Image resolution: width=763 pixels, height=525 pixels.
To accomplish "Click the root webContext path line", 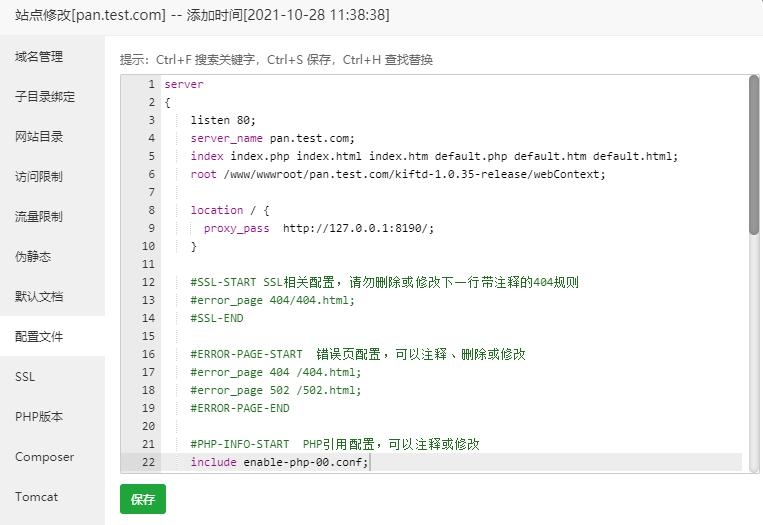I will pos(398,174).
